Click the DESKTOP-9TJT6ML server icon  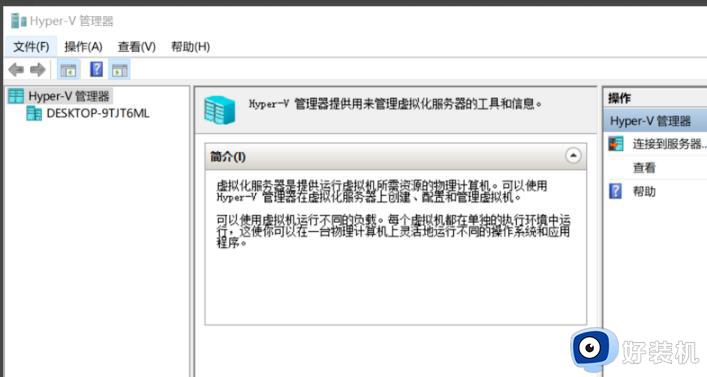click(33, 113)
